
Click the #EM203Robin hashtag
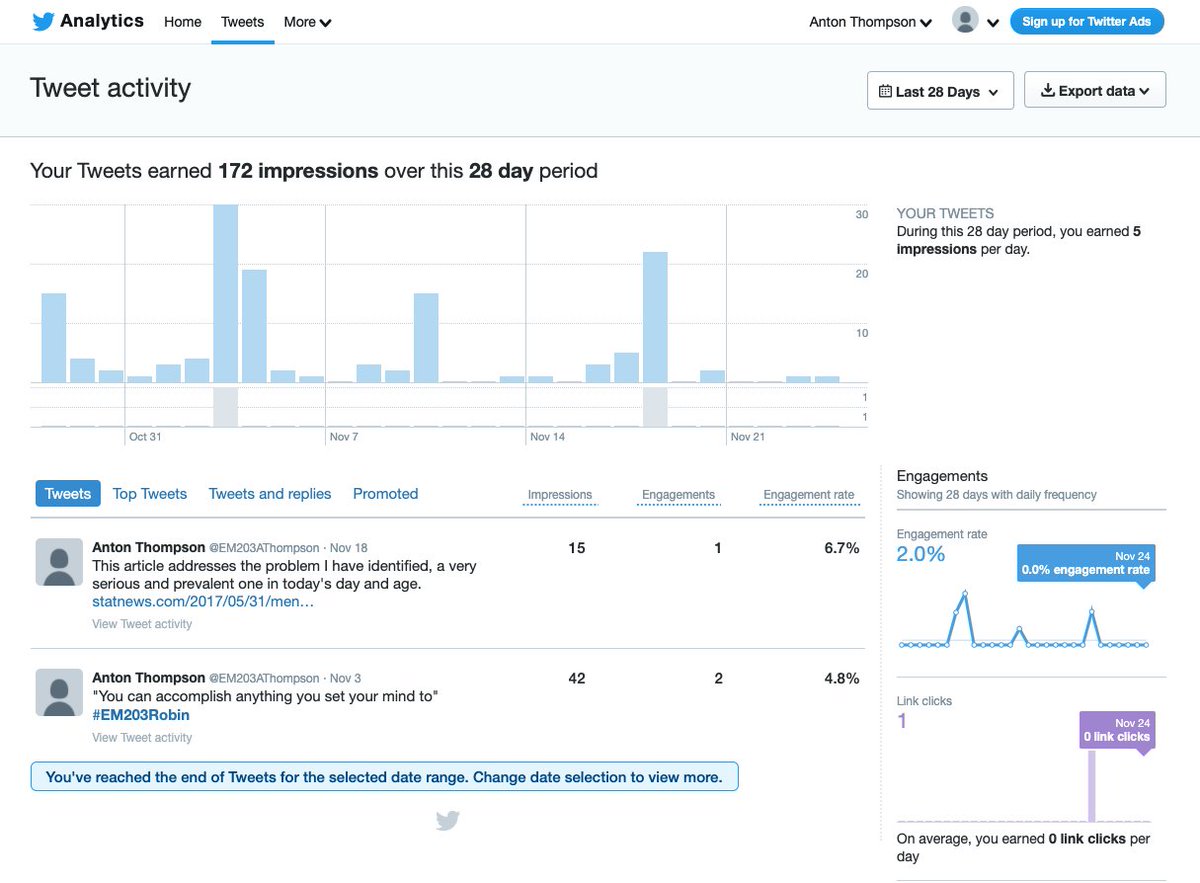pyautogui.click(x=141, y=715)
